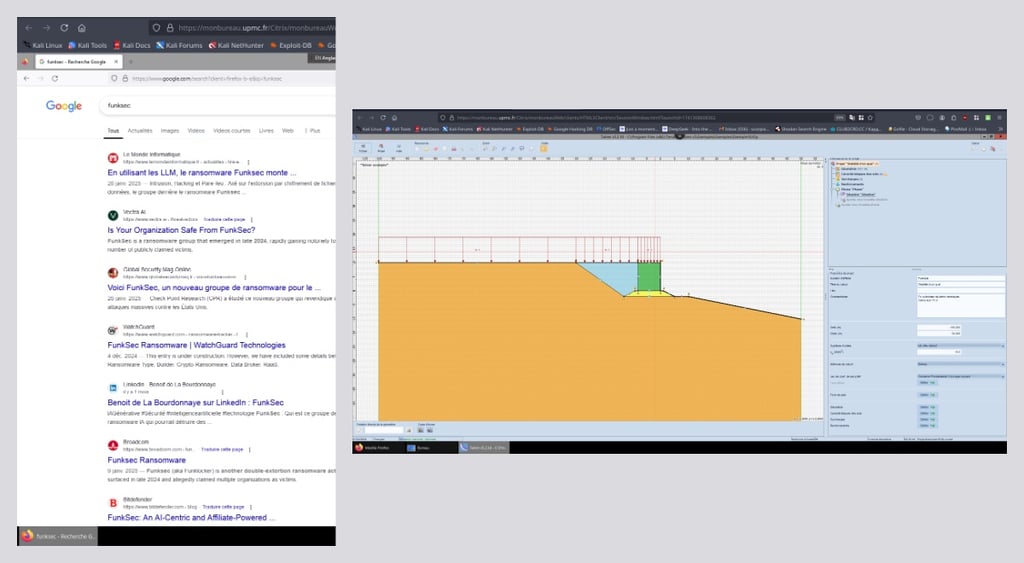Toggle the 'Oui' switch in the 'Renforcements' properties row
Image resolution: width=1024 pixels, height=563 pixels.
point(927,425)
